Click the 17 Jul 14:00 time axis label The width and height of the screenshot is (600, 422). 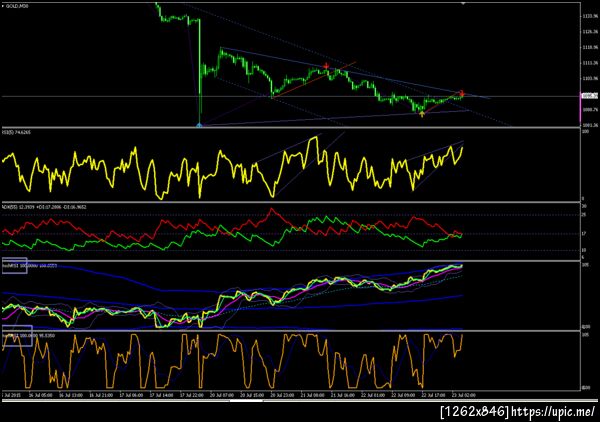click(x=159, y=395)
